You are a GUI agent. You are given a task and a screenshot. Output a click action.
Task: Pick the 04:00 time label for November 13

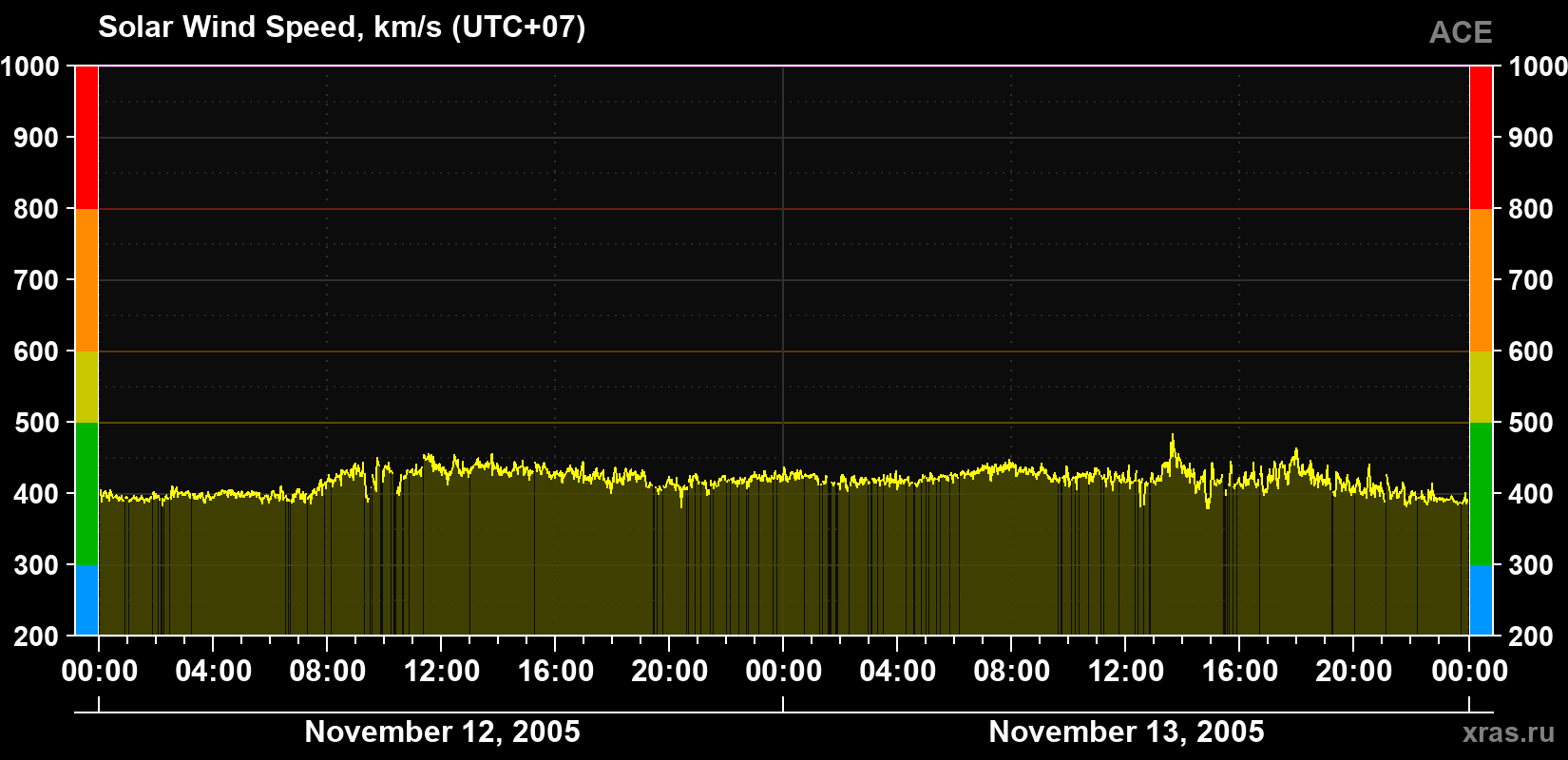[898, 672]
